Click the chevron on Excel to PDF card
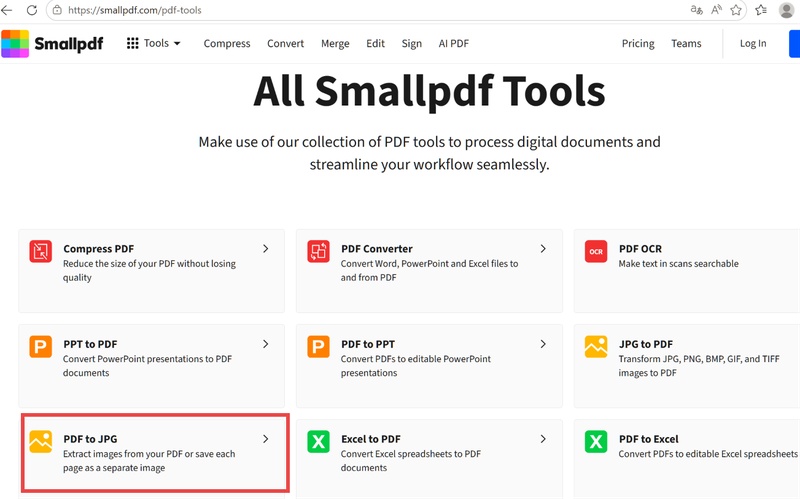 click(x=543, y=439)
